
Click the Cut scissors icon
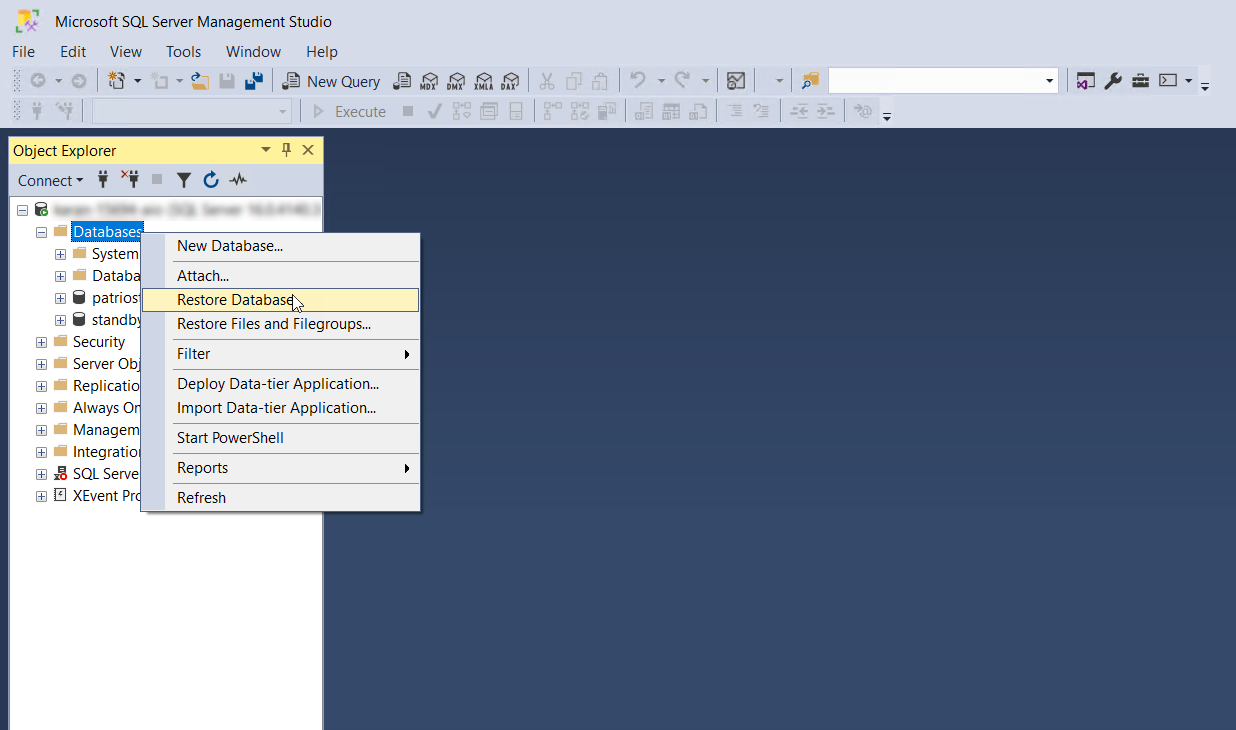click(x=547, y=81)
